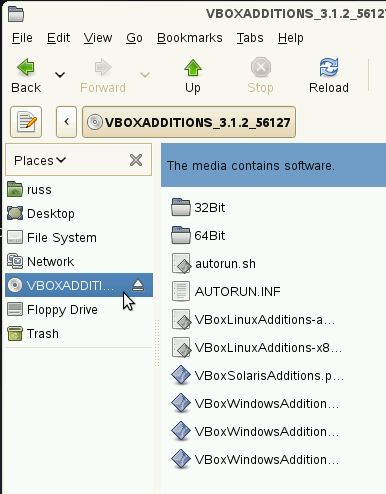
Task: Open the Tabs menu
Action: point(250,38)
